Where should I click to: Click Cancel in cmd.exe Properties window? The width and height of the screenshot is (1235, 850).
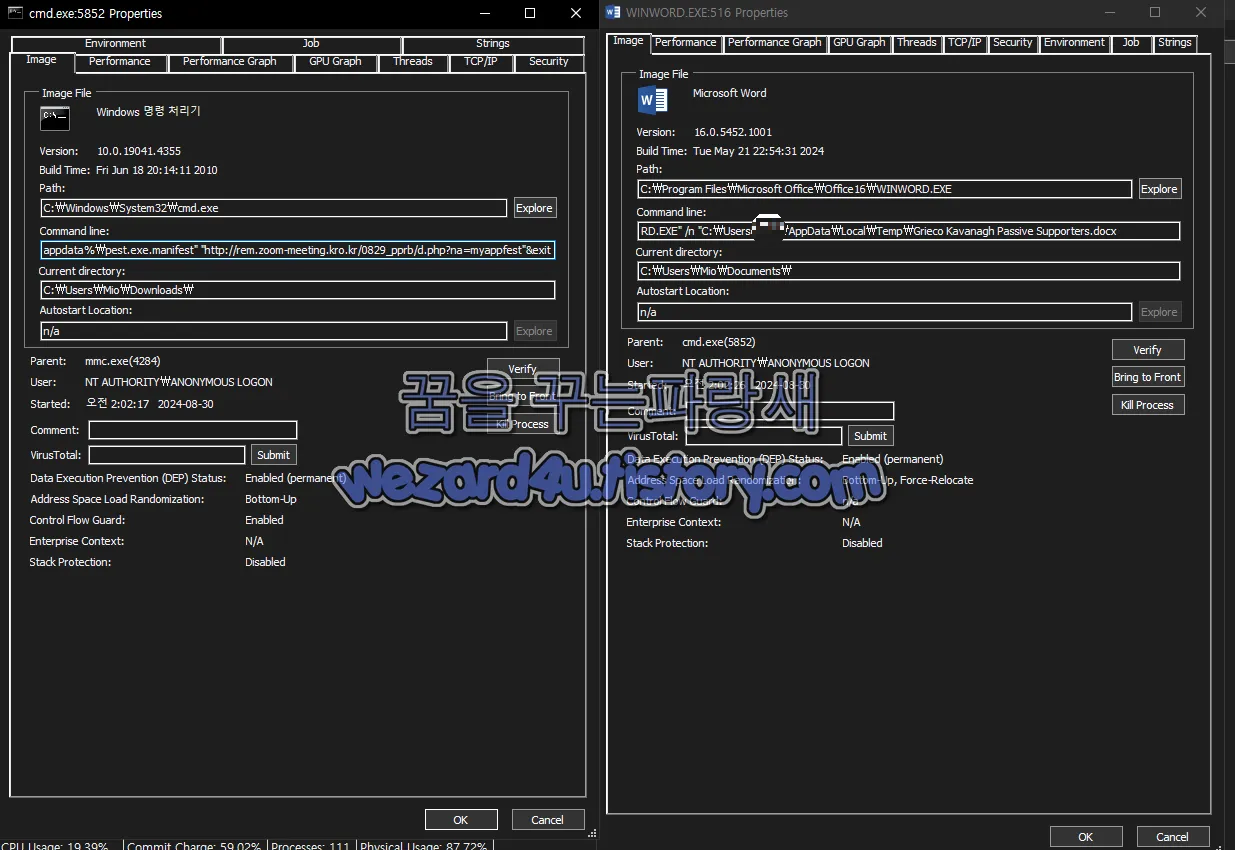[x=548, y=820]
